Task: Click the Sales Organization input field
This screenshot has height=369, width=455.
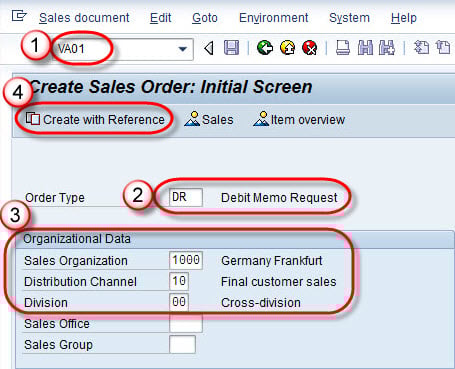Action: coord(186,260)
